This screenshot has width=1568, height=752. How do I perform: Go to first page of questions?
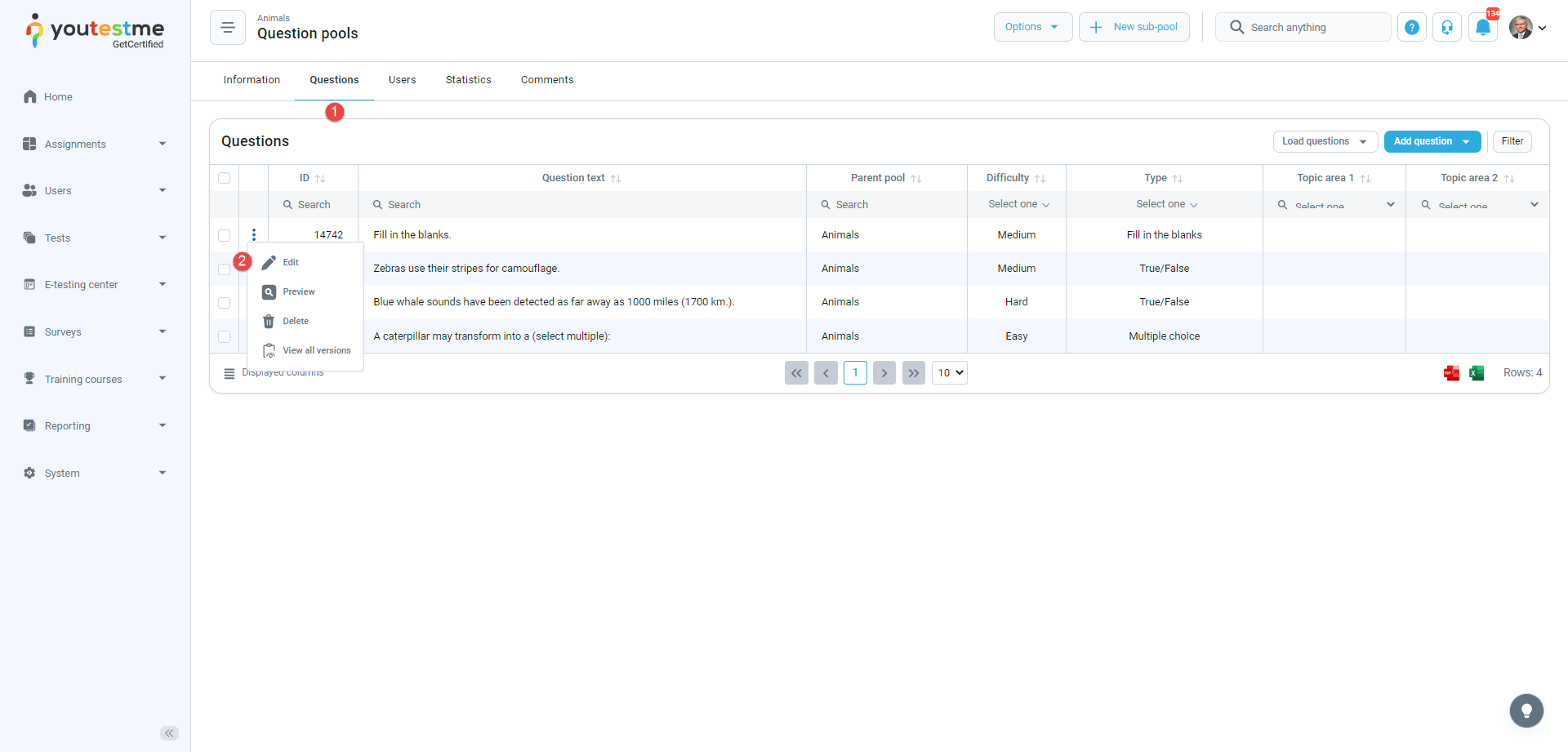click(x=796, y=373)
